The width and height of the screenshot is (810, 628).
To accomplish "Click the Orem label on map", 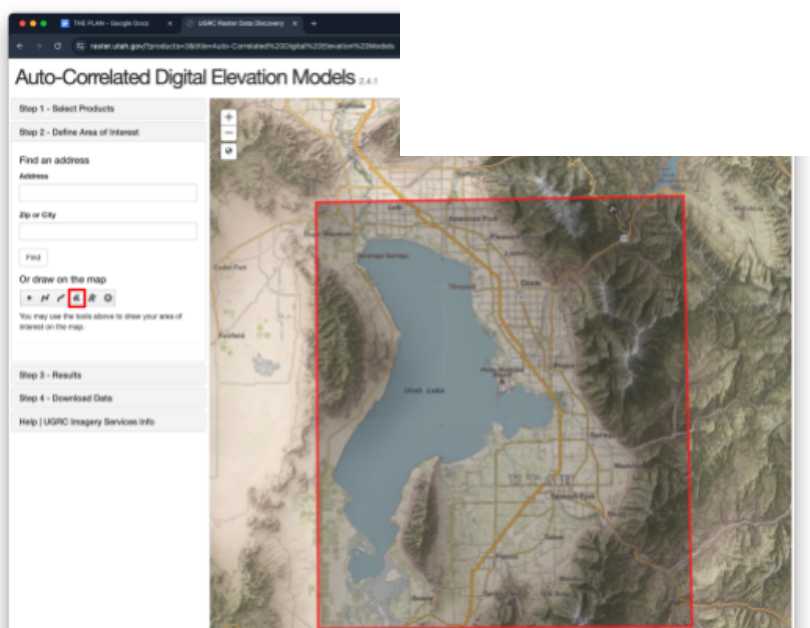I will point(531,283).
